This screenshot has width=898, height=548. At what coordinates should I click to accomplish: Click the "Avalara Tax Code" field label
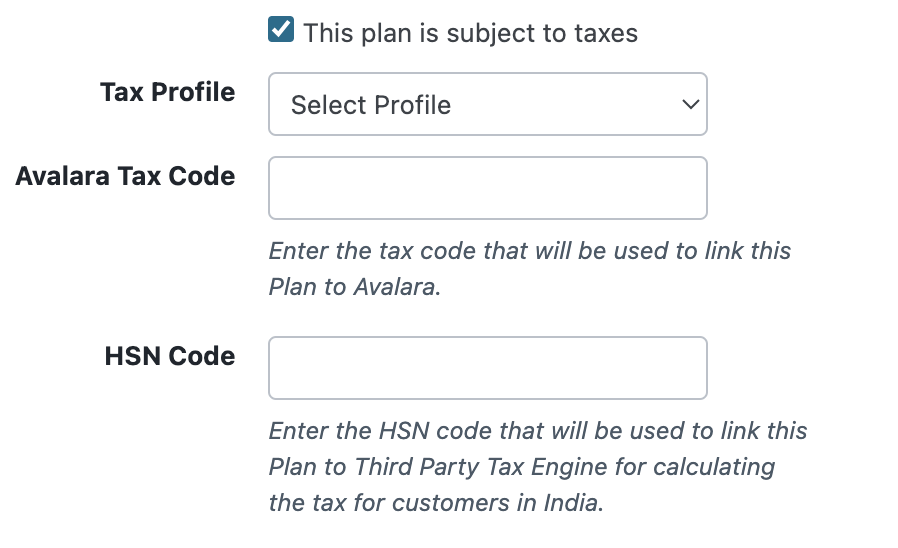coord(126,176)
